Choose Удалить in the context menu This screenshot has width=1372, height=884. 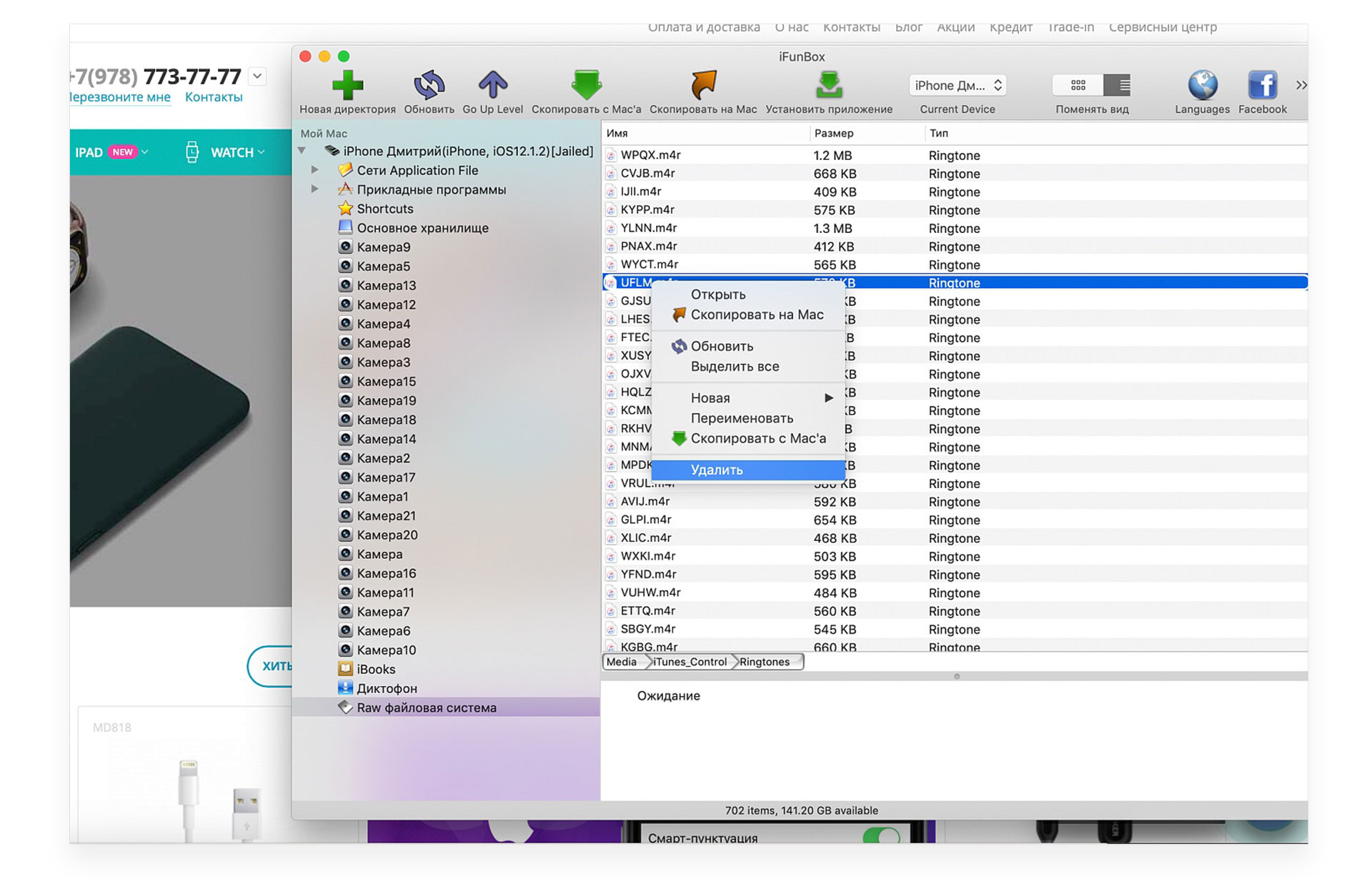pos(748,470)
